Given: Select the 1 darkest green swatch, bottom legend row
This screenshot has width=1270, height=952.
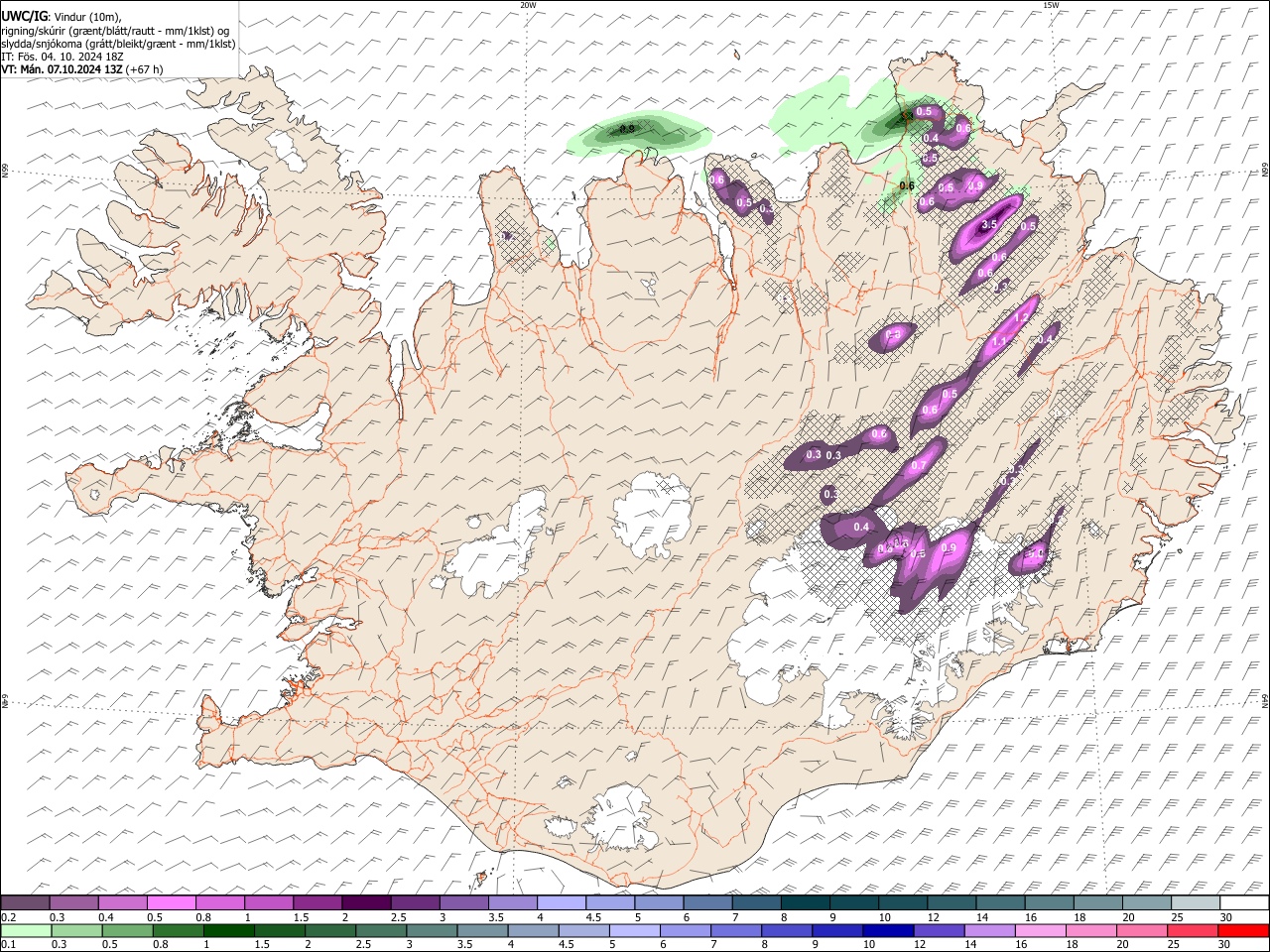Looking at the screenshot, I should 228,930.
